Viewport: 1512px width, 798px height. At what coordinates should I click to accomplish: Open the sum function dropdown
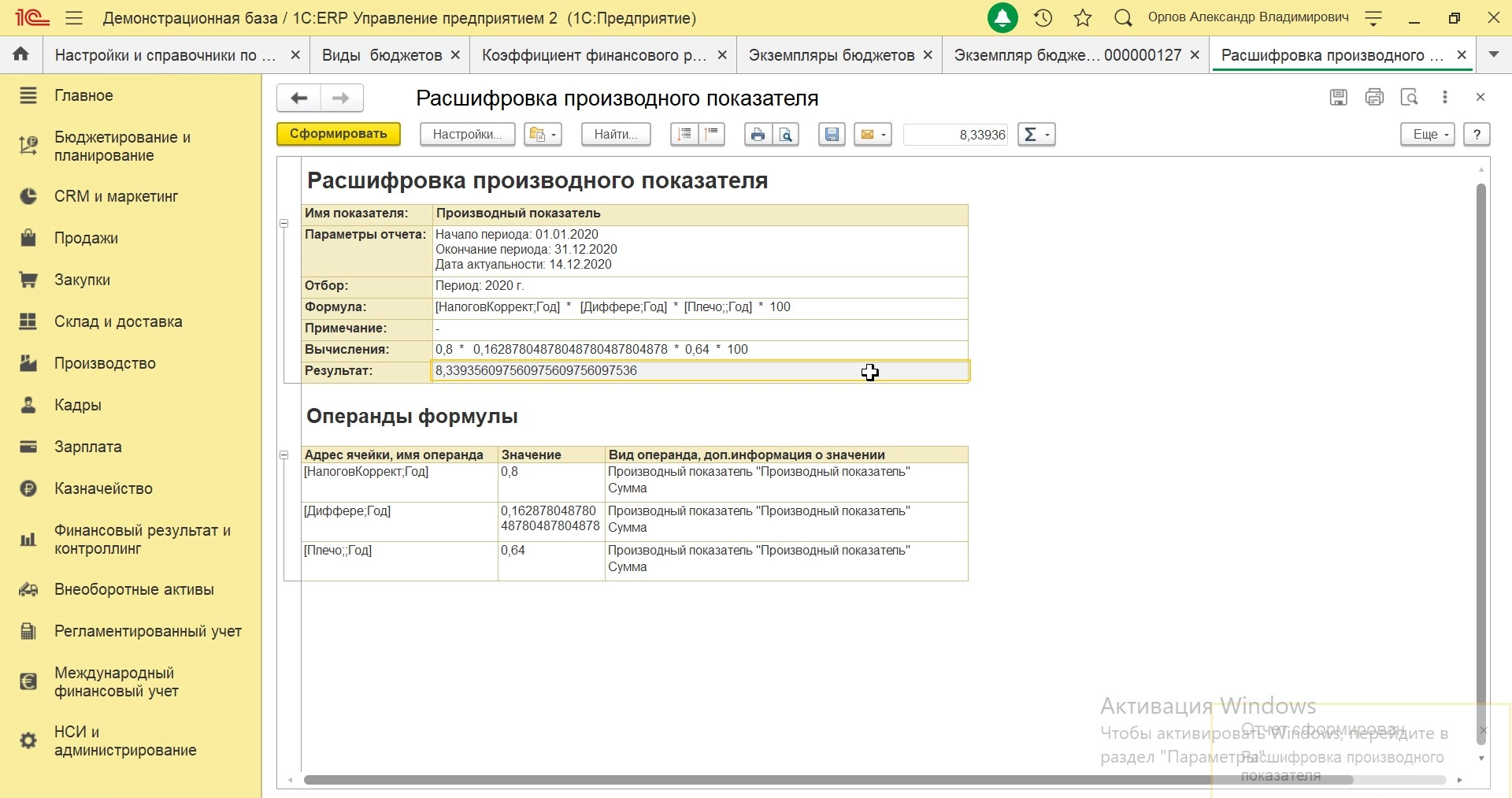click(x=1037, y=135)
